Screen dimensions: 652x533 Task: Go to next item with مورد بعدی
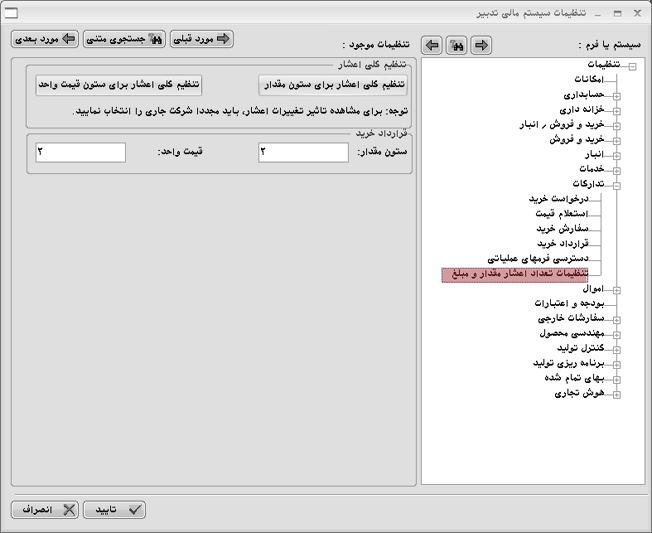coord(44,39)
